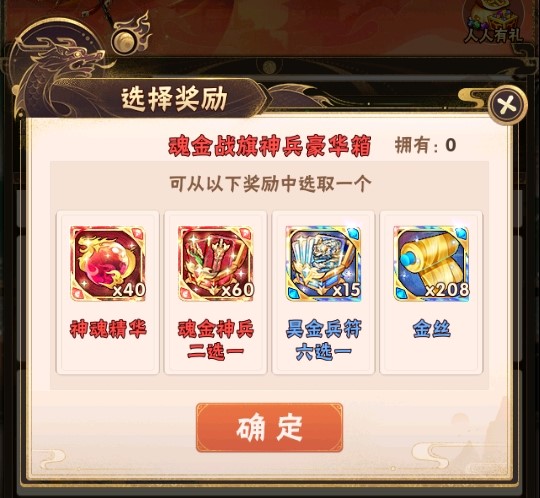Click the 魂金神兵二选一 label
The image size is (540, 498).
(x=216, y=340)
